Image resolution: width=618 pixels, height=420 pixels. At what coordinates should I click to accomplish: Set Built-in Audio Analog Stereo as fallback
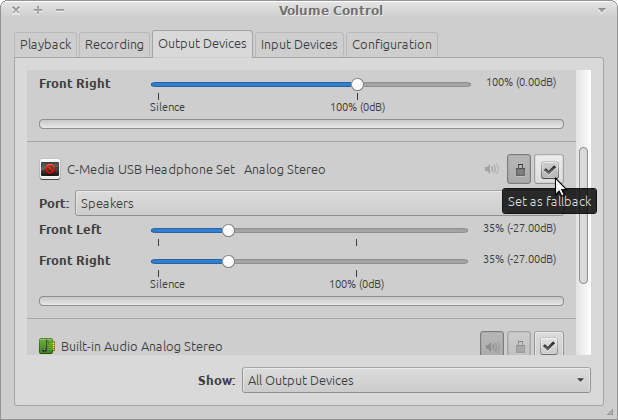pos(549,346)
